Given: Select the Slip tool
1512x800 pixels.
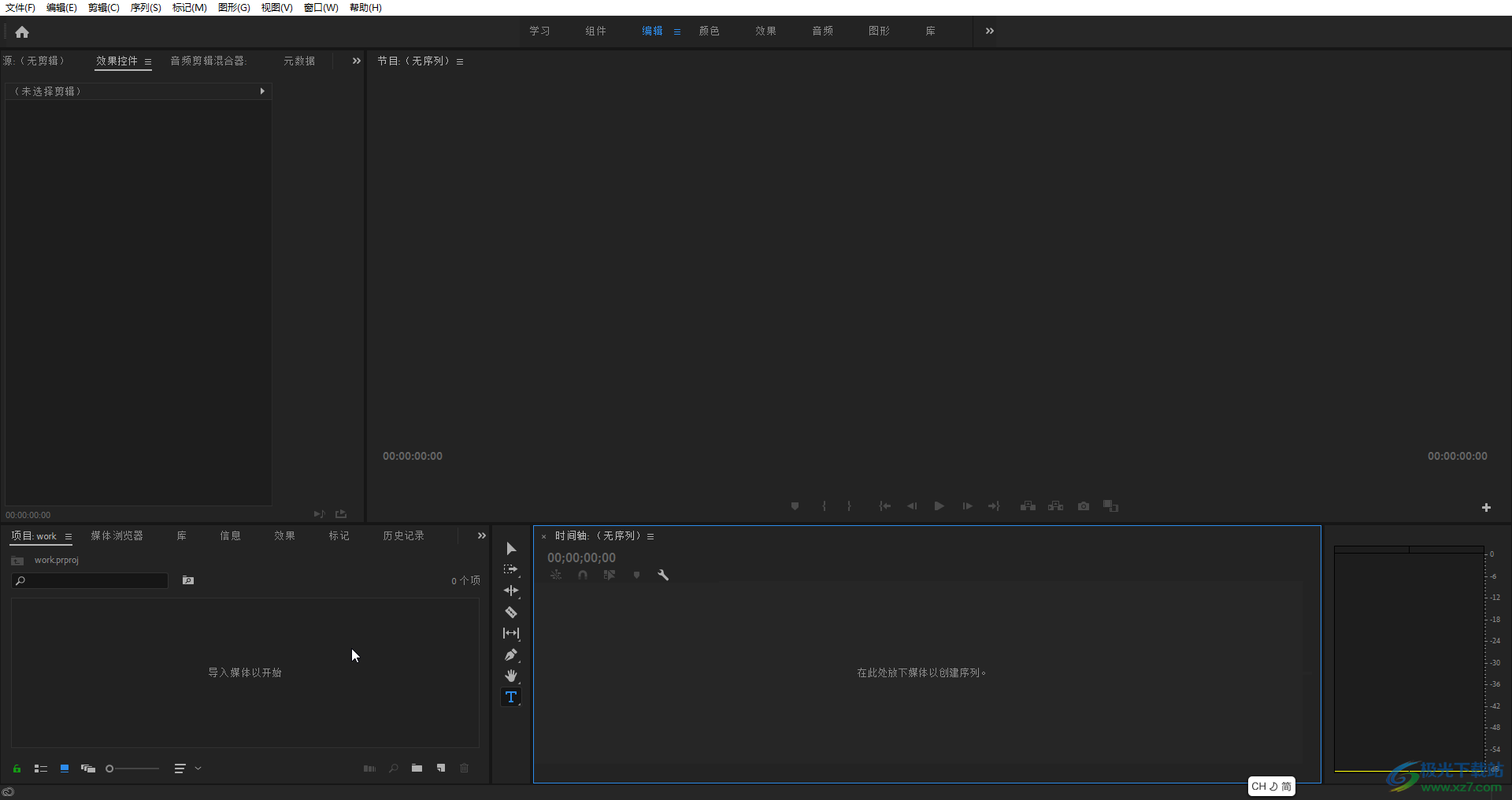Looking at the screenshot, I should pos(511,633).
